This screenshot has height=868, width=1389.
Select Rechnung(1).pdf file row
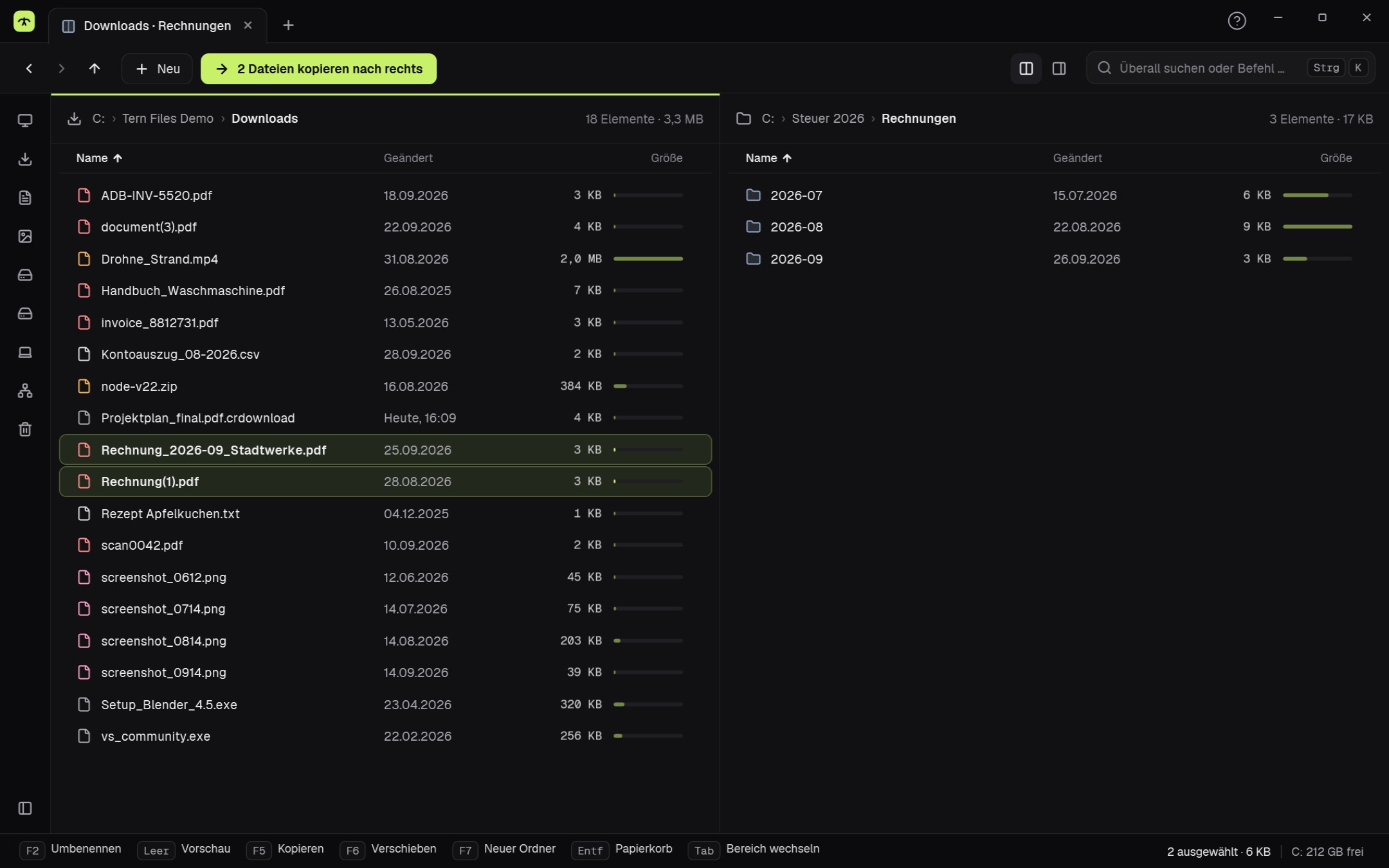coord(385,482)
